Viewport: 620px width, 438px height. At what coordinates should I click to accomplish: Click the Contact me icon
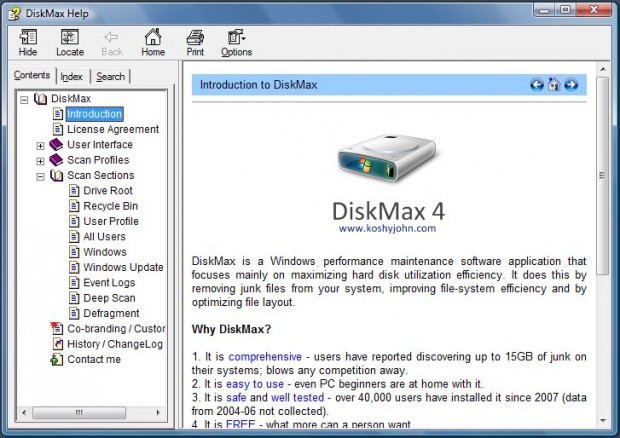coord(57,359)
